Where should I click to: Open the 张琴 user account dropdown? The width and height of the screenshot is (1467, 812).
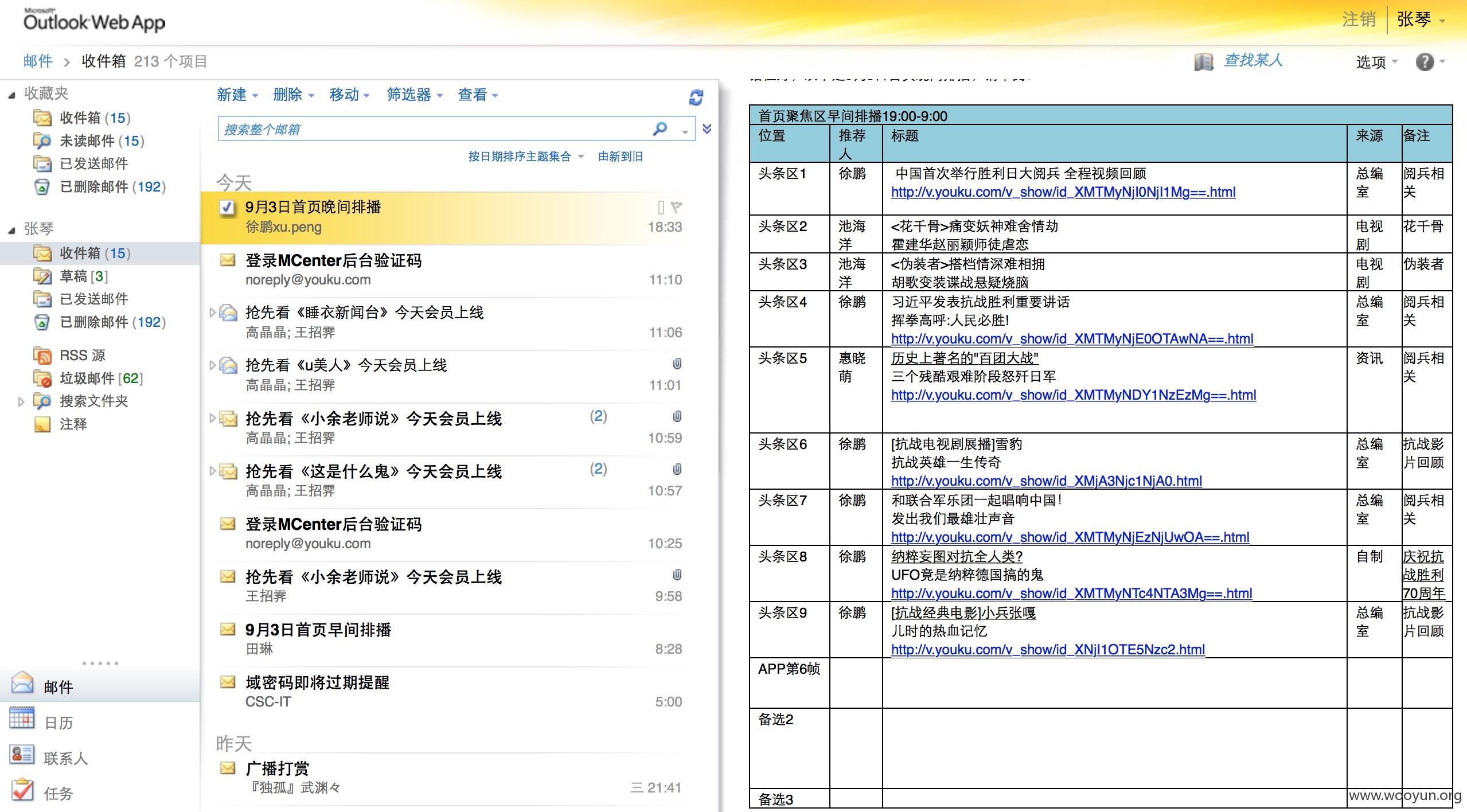point(1421,19)
